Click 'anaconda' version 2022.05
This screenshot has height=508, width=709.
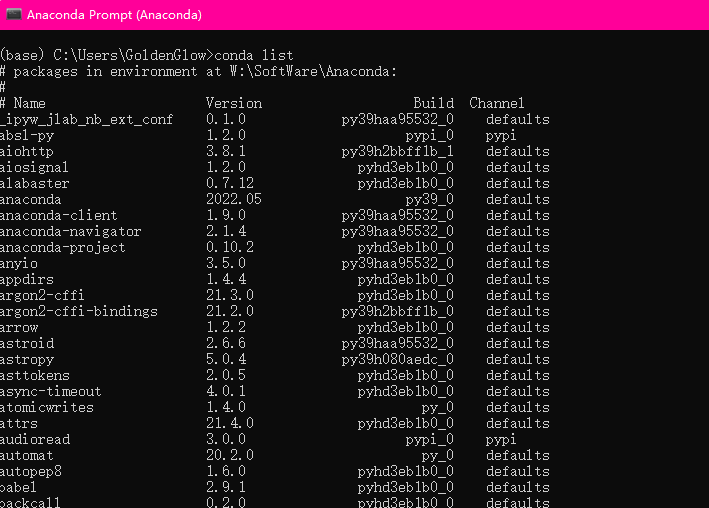coord(234,199)
